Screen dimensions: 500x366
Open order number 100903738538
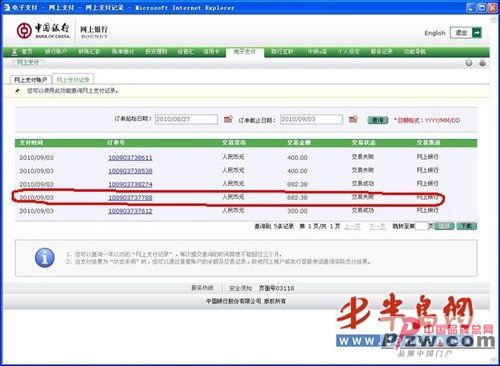[x=130, y=171]
